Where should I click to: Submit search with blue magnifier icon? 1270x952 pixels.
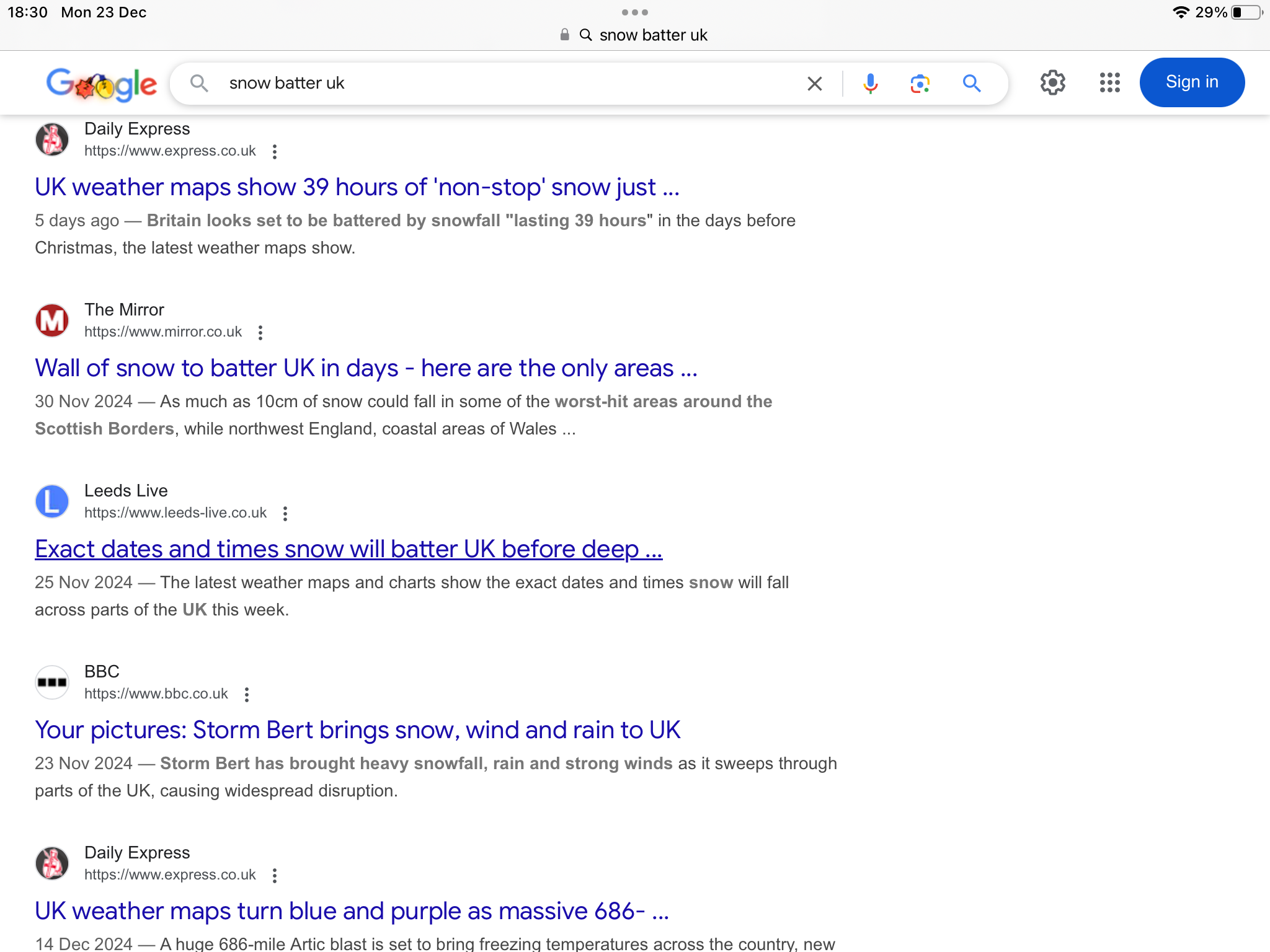(971, 83)
